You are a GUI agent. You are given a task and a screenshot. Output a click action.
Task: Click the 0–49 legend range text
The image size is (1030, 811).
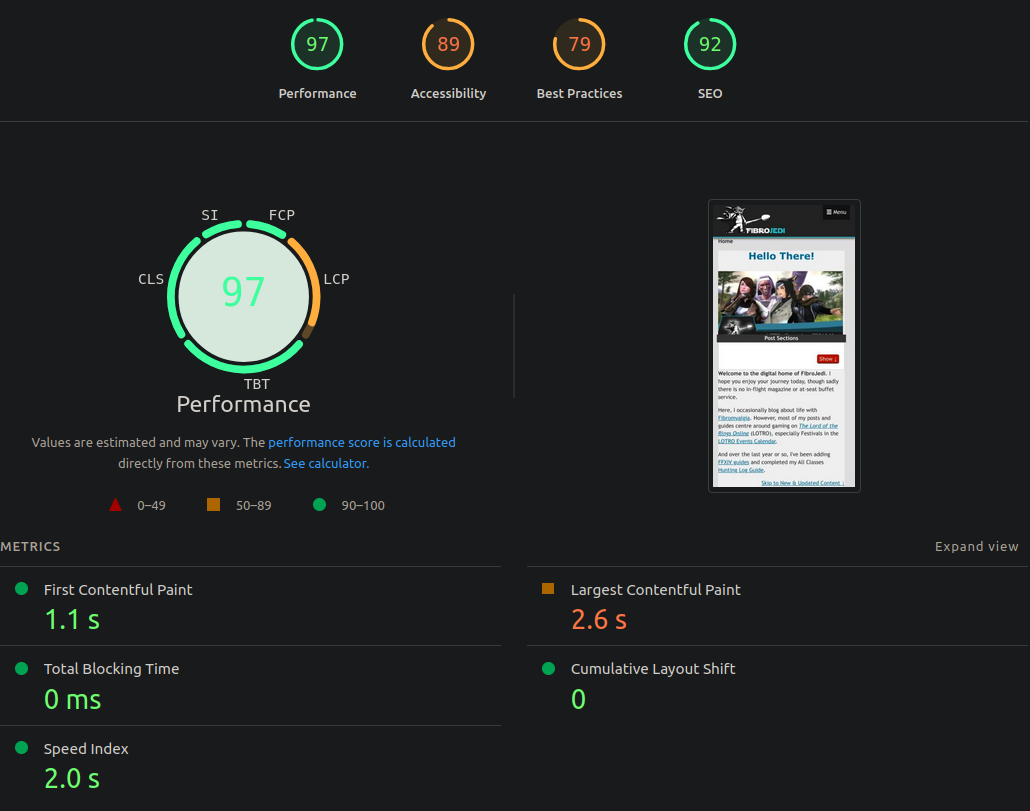click(x=151, y=506)
